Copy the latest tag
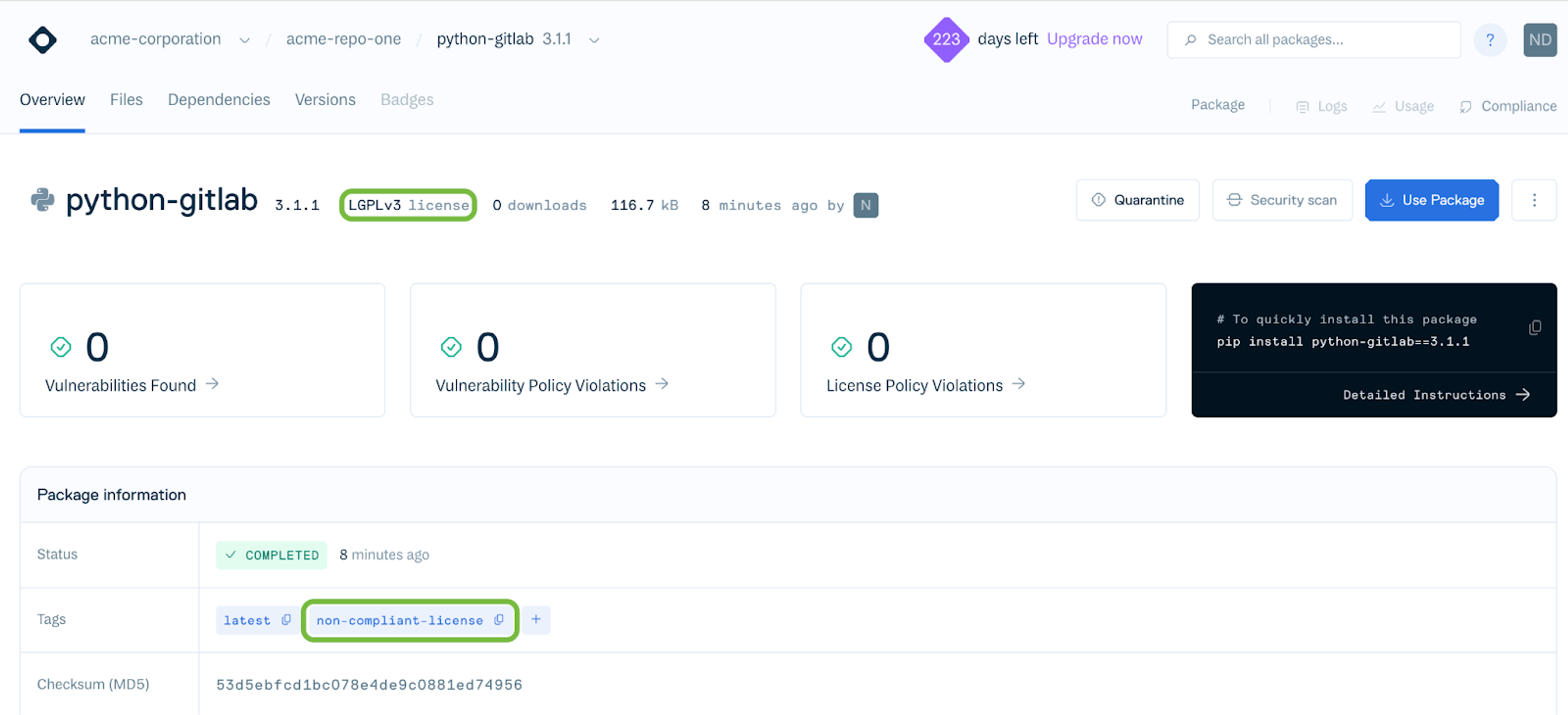 tap(286, 620)
